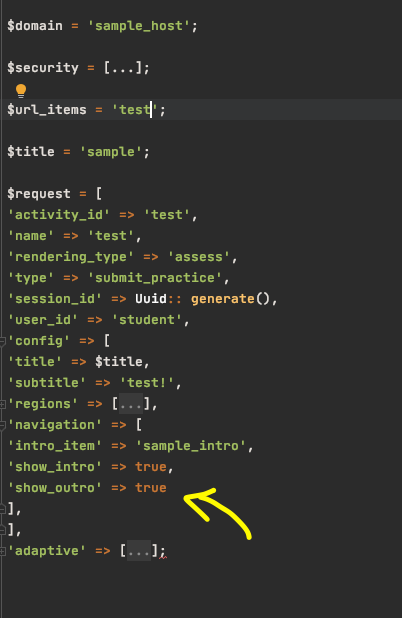The height and width of the screenshot is (618, 402).
Task: Click the yellow lightbulb intention icon
Action: tap(21, 91)
